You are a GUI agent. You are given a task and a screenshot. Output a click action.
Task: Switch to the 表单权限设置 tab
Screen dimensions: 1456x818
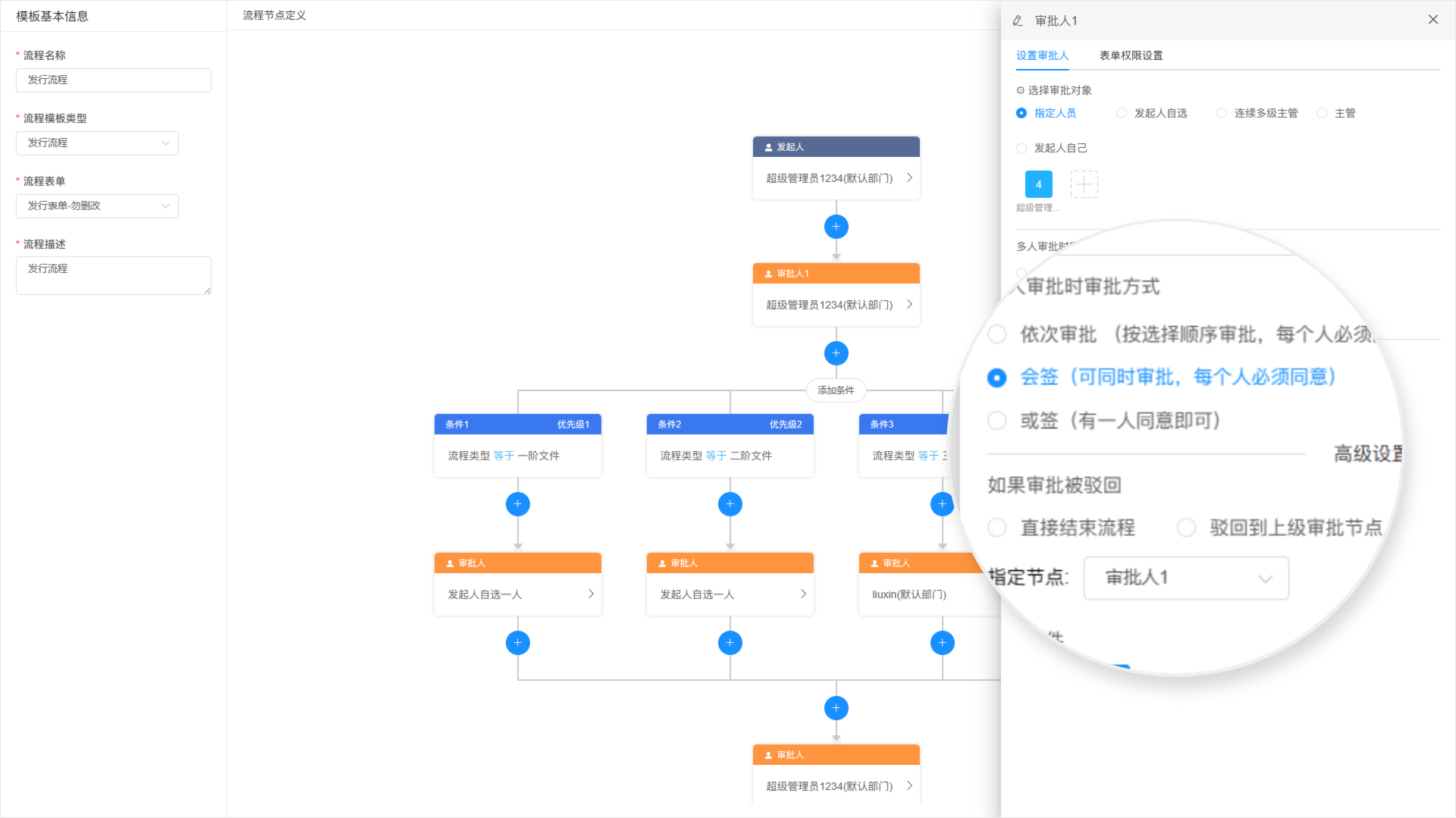coord(1131,55)
